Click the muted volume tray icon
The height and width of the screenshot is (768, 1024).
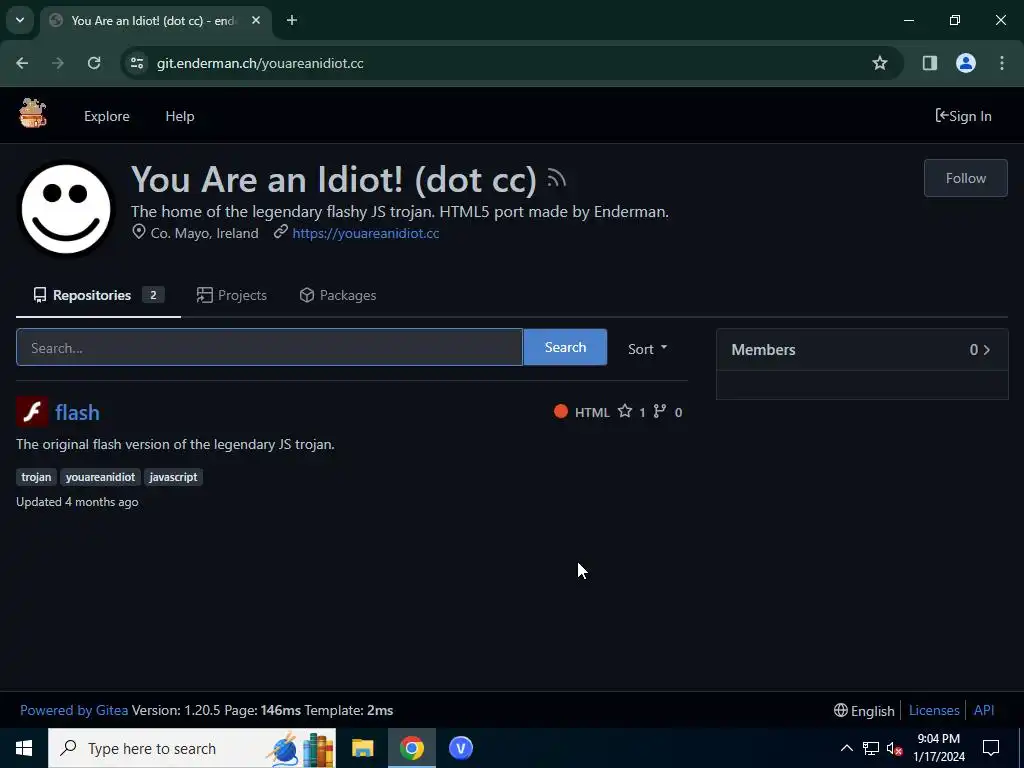coord(895,748)
